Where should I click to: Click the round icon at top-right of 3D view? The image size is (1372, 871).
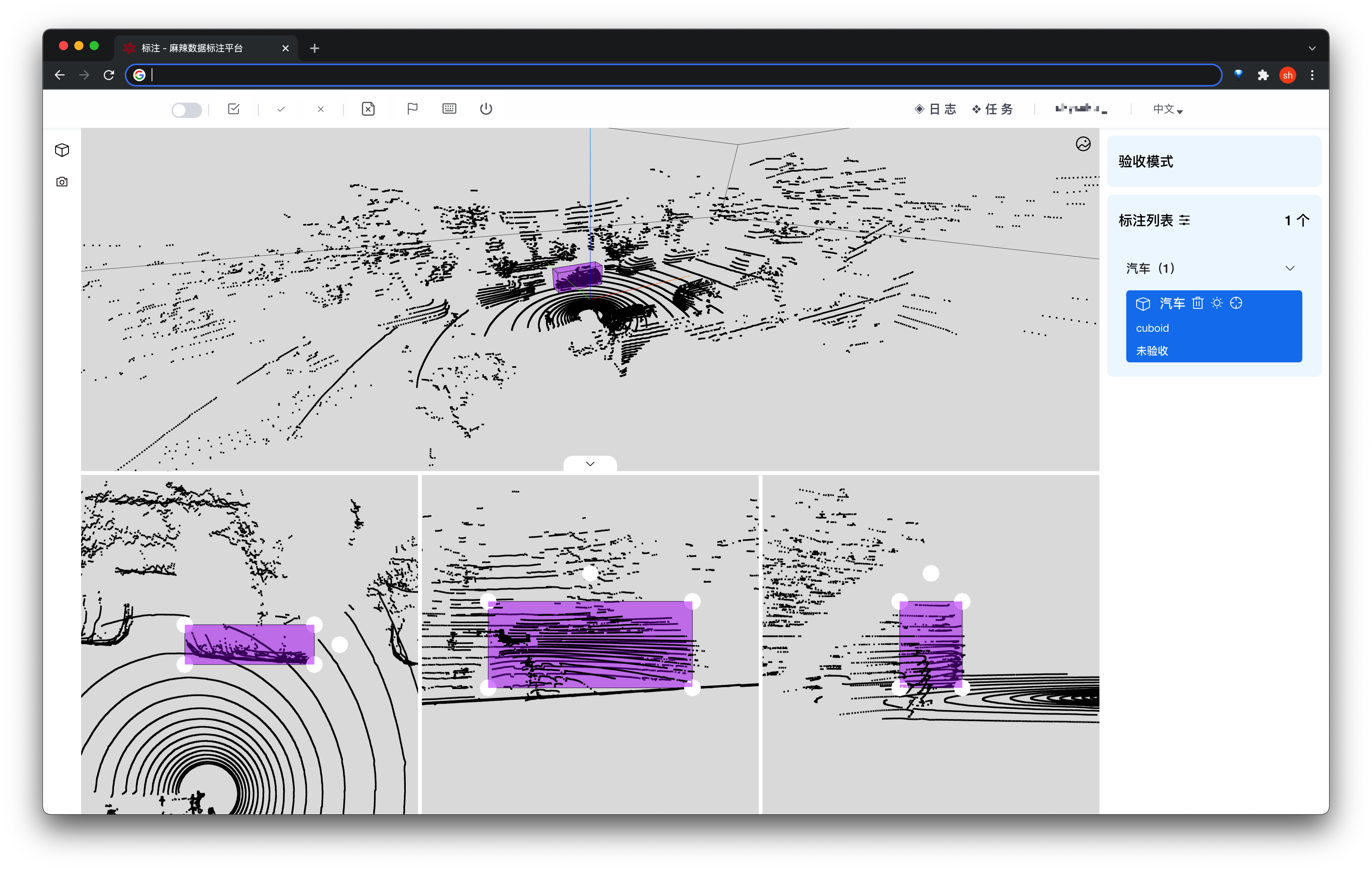(x=1083, y=144)
